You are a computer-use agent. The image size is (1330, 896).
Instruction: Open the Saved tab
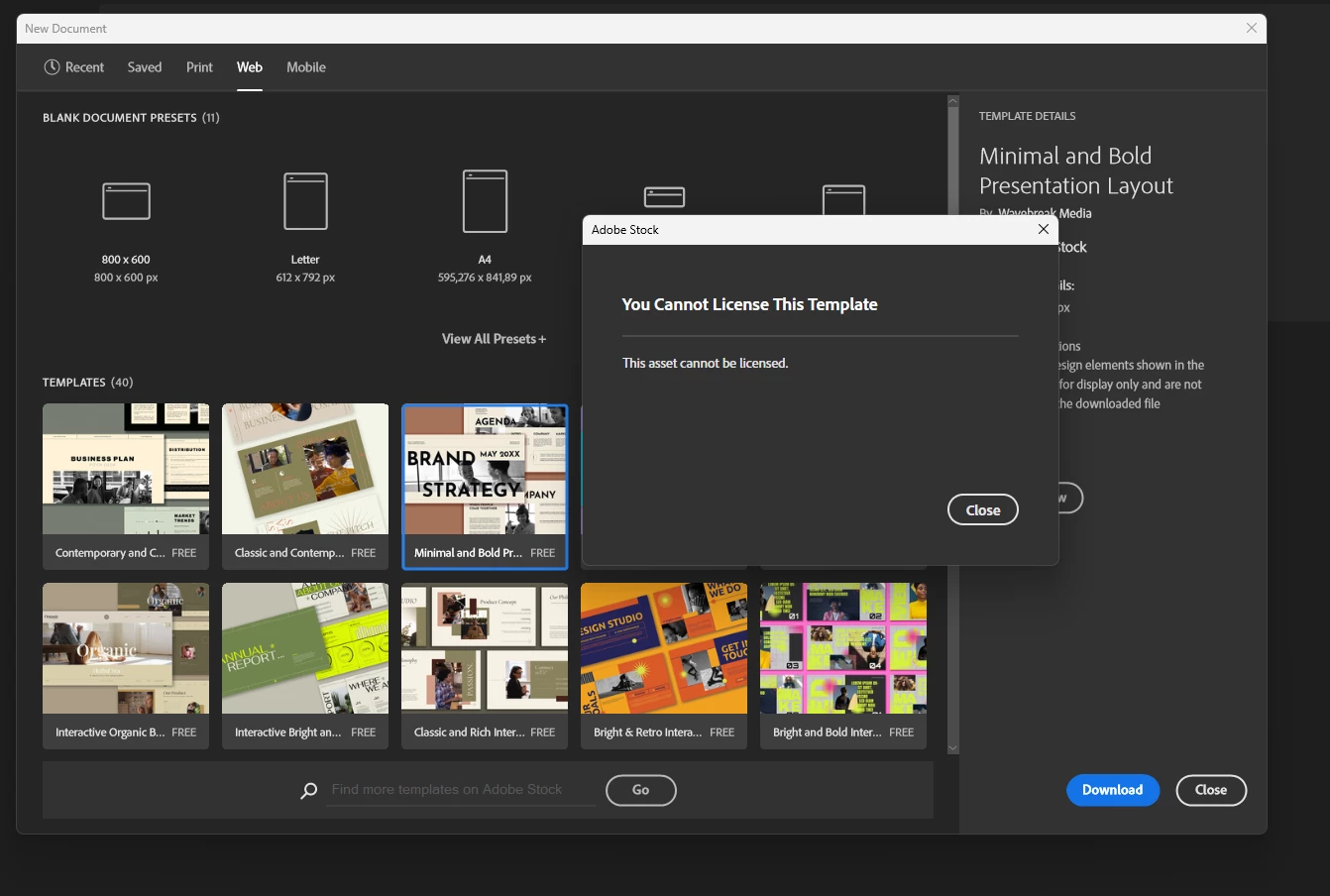pyautogui.click(x=145, y=67)
